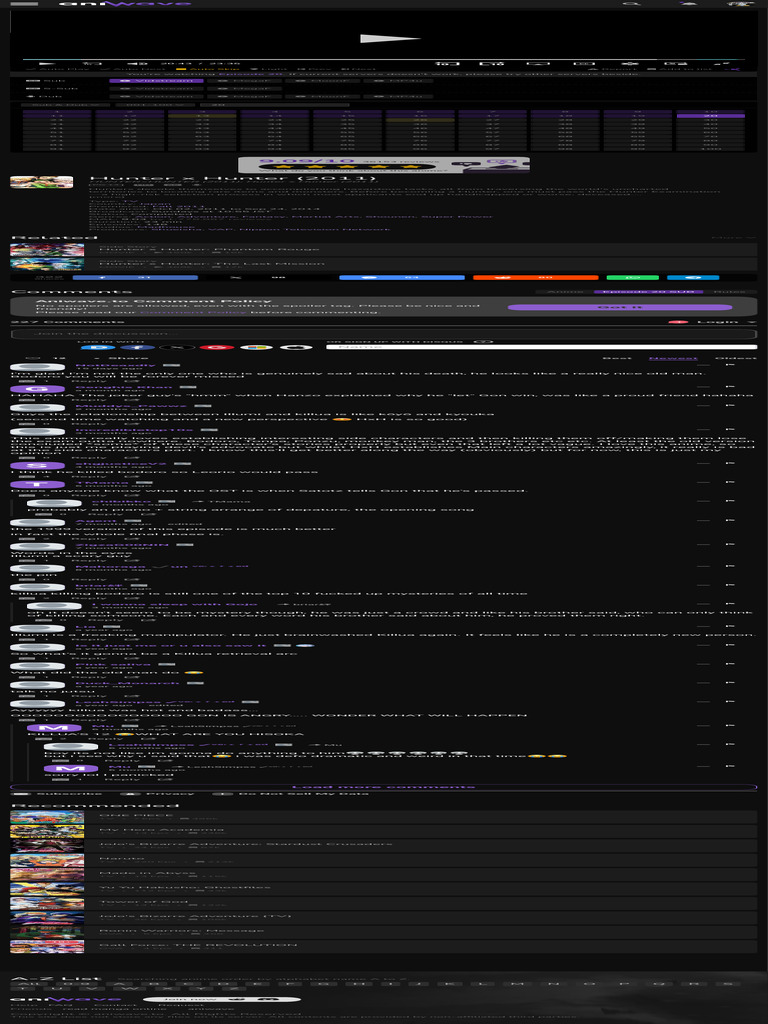Share the page via WhatsApp
Viewport: 768px width, 1024px height.
tap(633, 278)
